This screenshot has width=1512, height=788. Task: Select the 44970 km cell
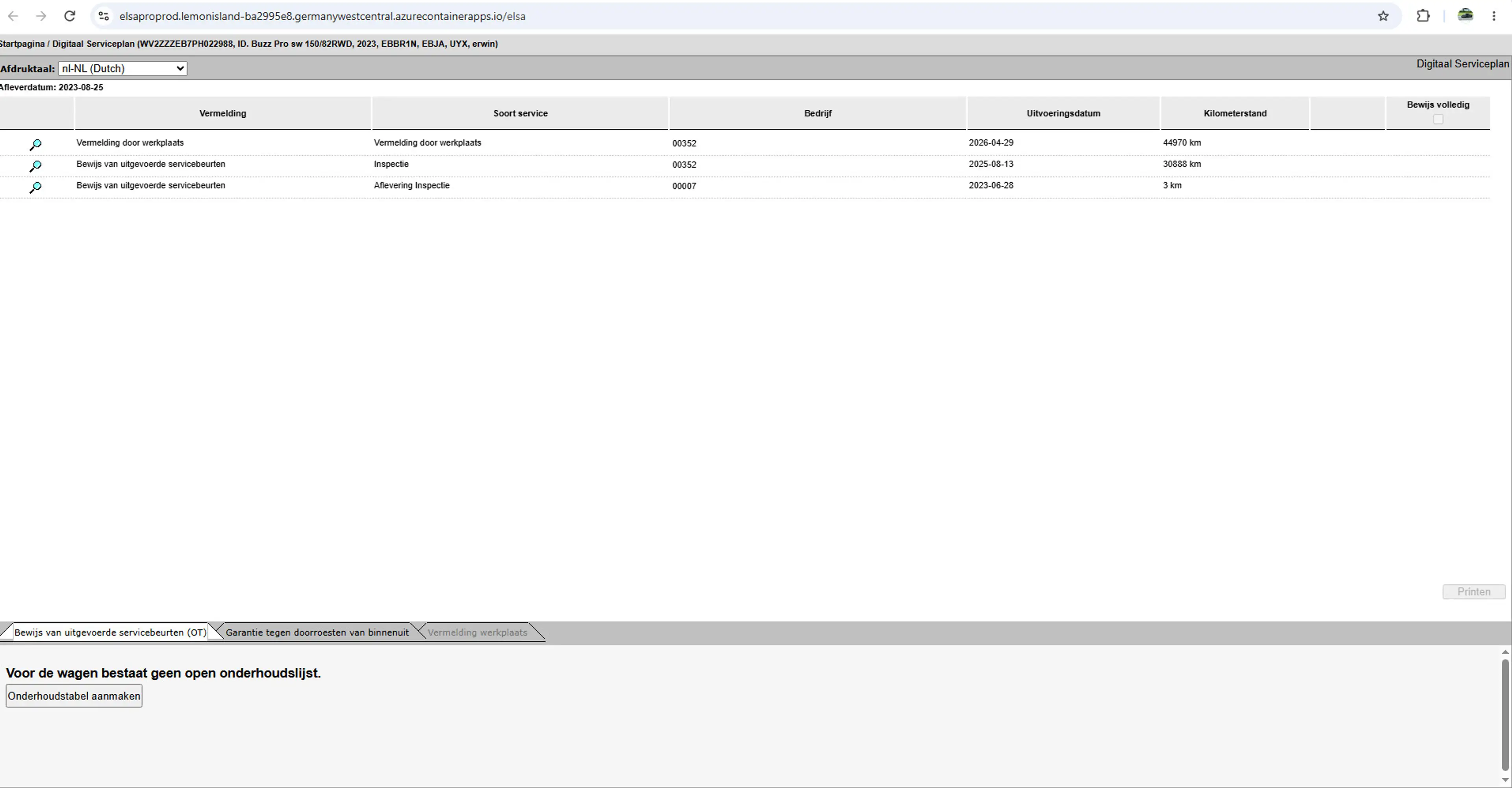[x=1182, y=143]
